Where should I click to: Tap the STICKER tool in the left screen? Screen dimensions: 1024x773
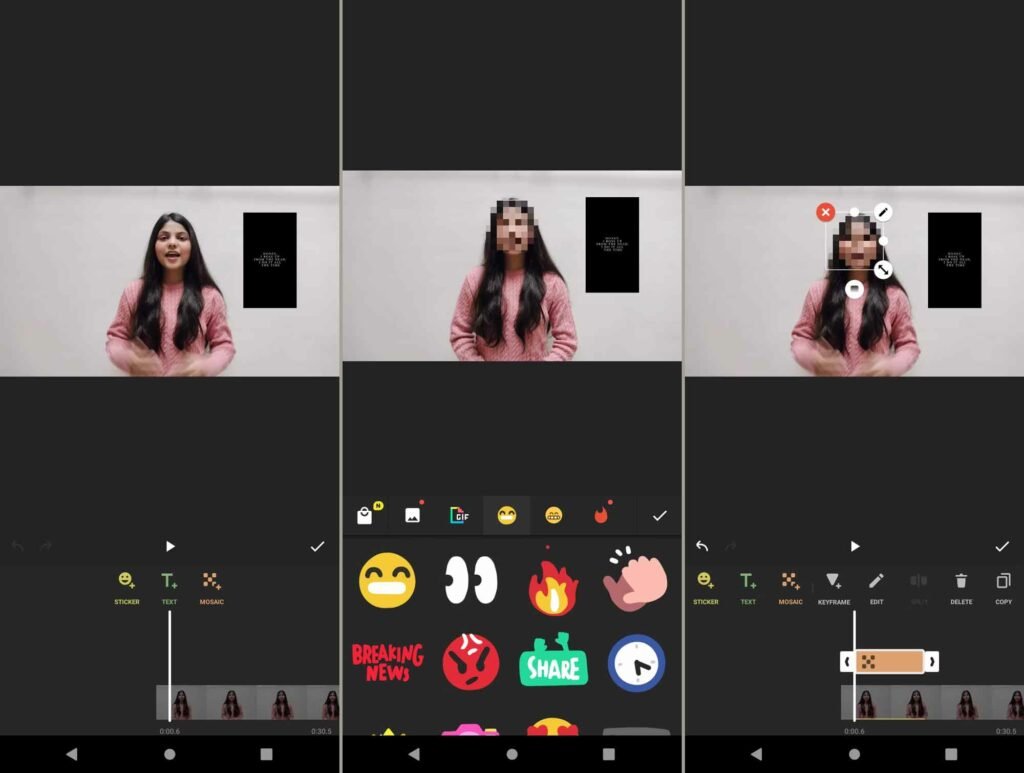point(127,588)
